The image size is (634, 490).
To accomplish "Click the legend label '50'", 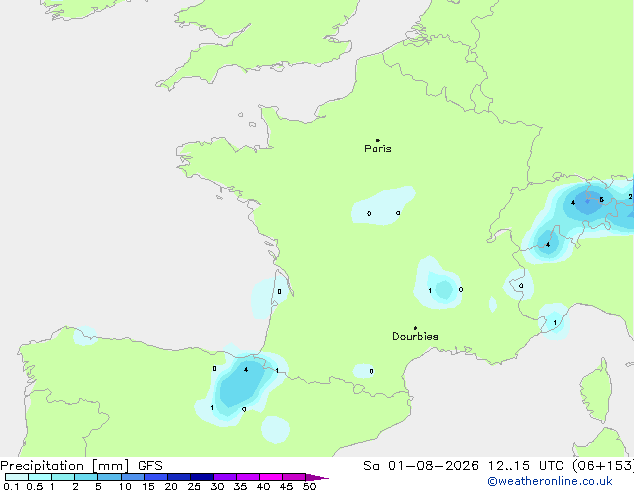I will point(309,486).
